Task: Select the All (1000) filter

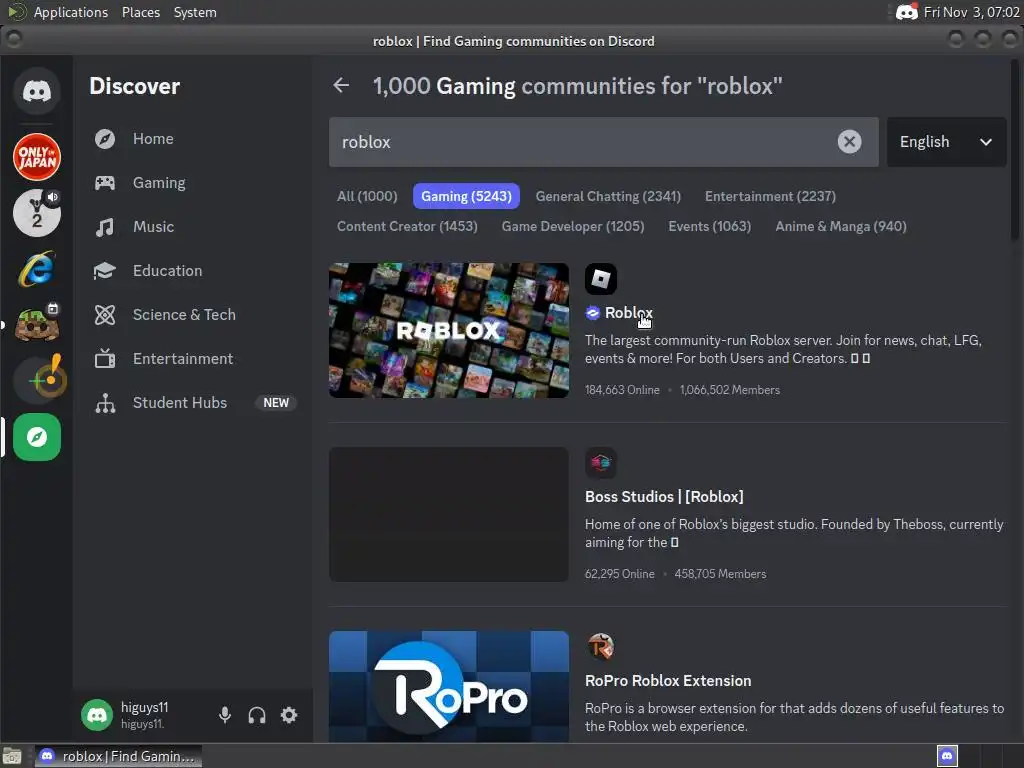Action: pyautogui.click(x=367, y=196)
